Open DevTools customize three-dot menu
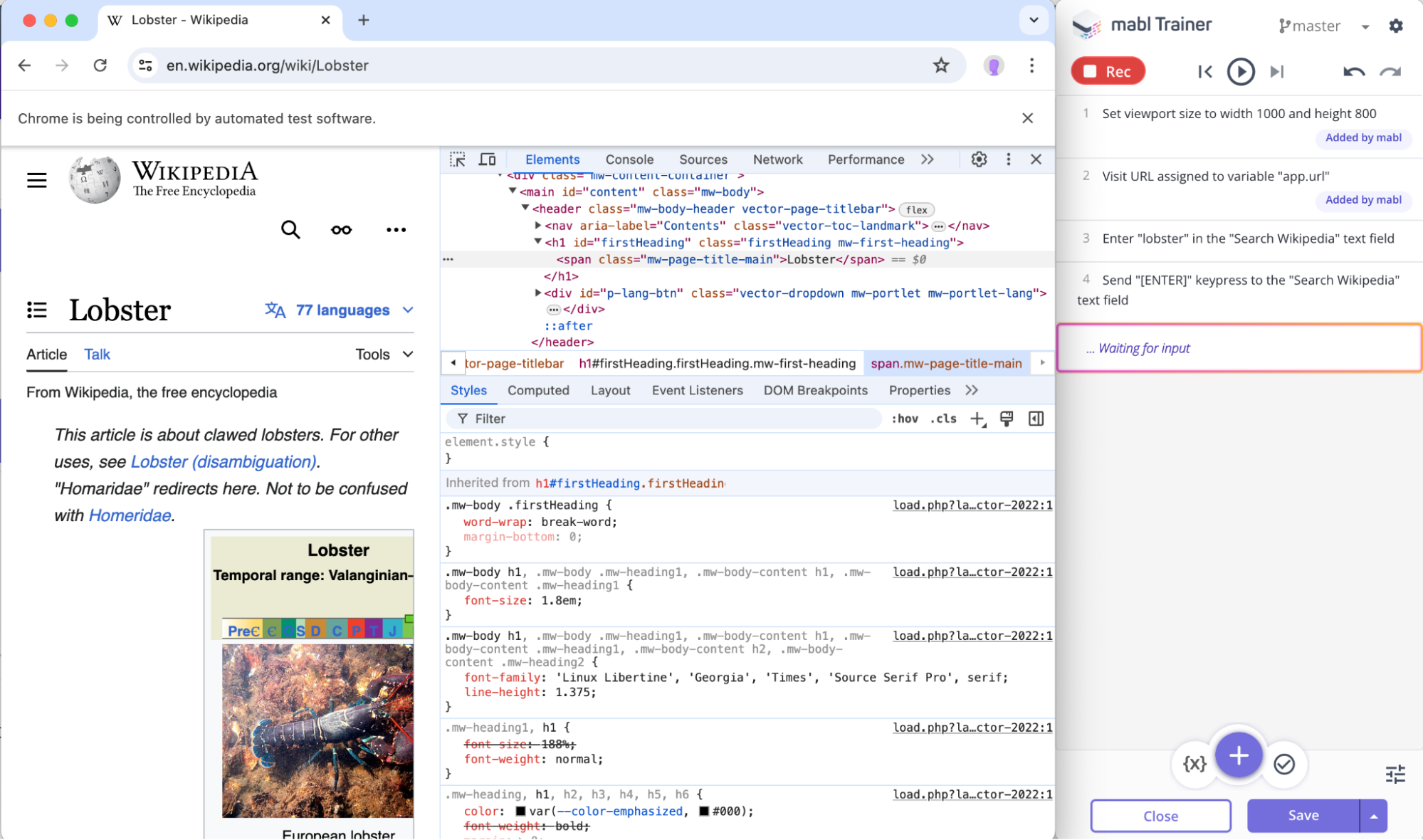Viewport: 1423px width, 840px height. point(1008,159)
